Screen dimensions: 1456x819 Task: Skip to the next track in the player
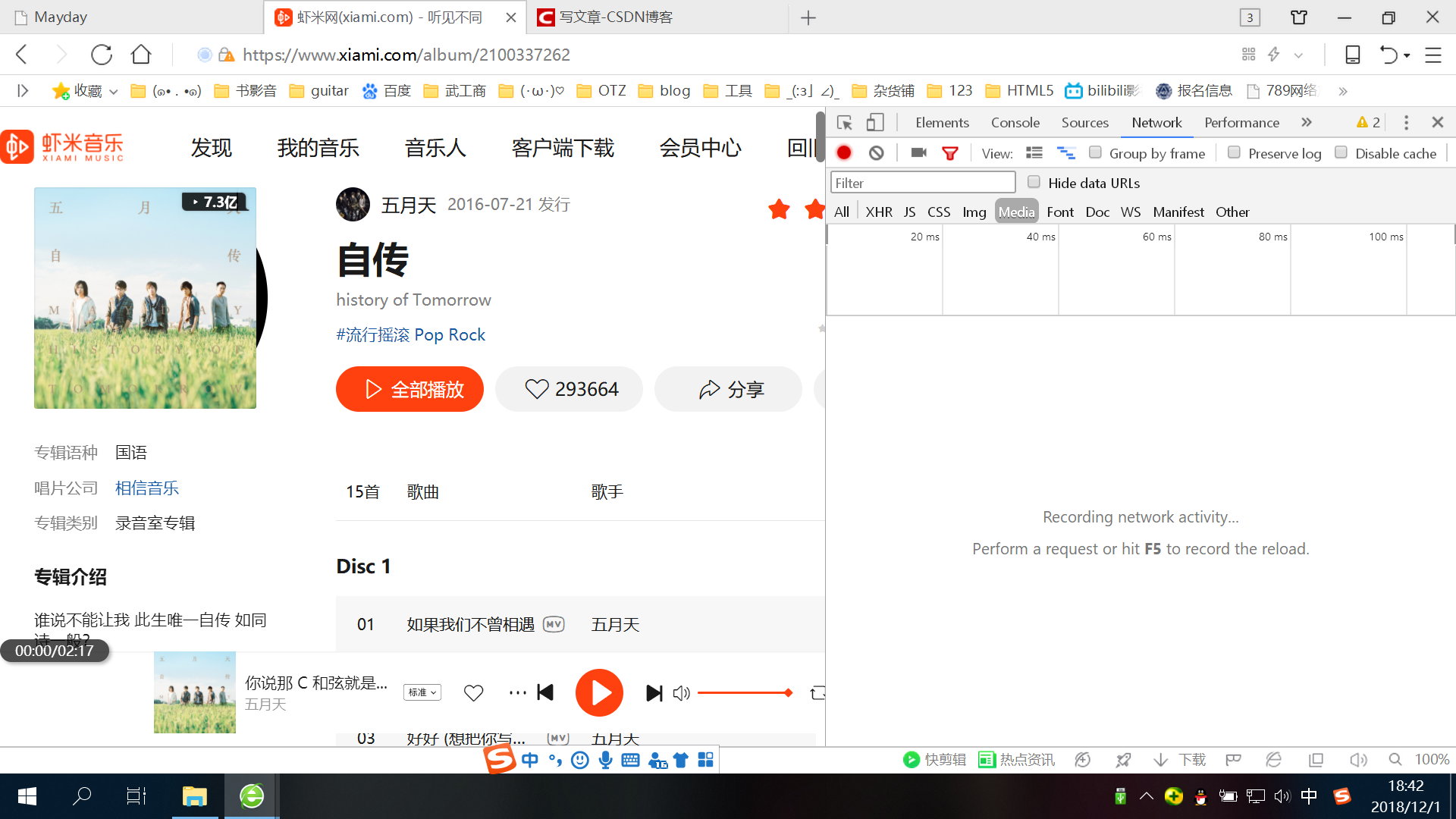click(654, 693)
